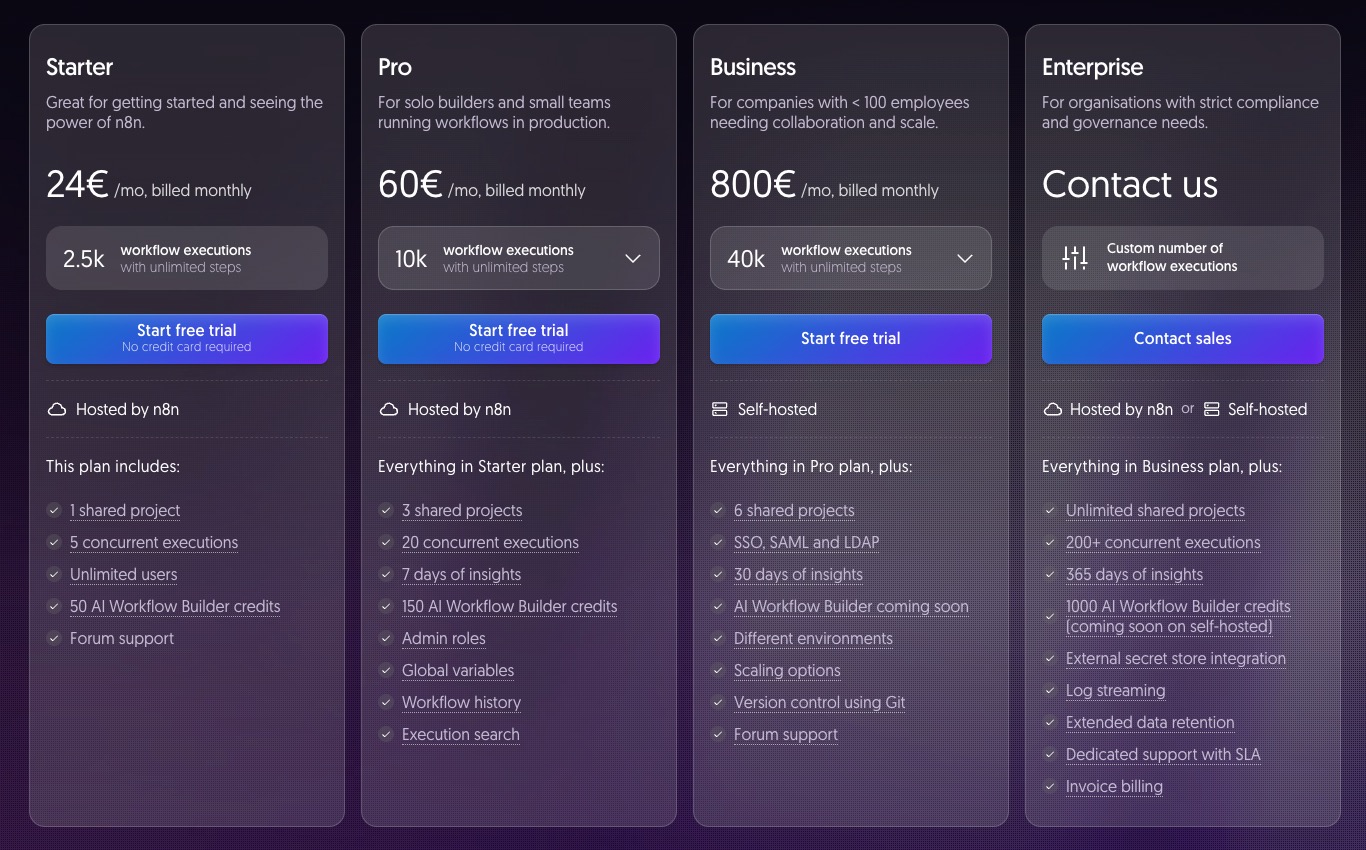This screenshot has height=850, width=1366.
Task: Start free trial for Pro plan
Action: coord(519,339)
